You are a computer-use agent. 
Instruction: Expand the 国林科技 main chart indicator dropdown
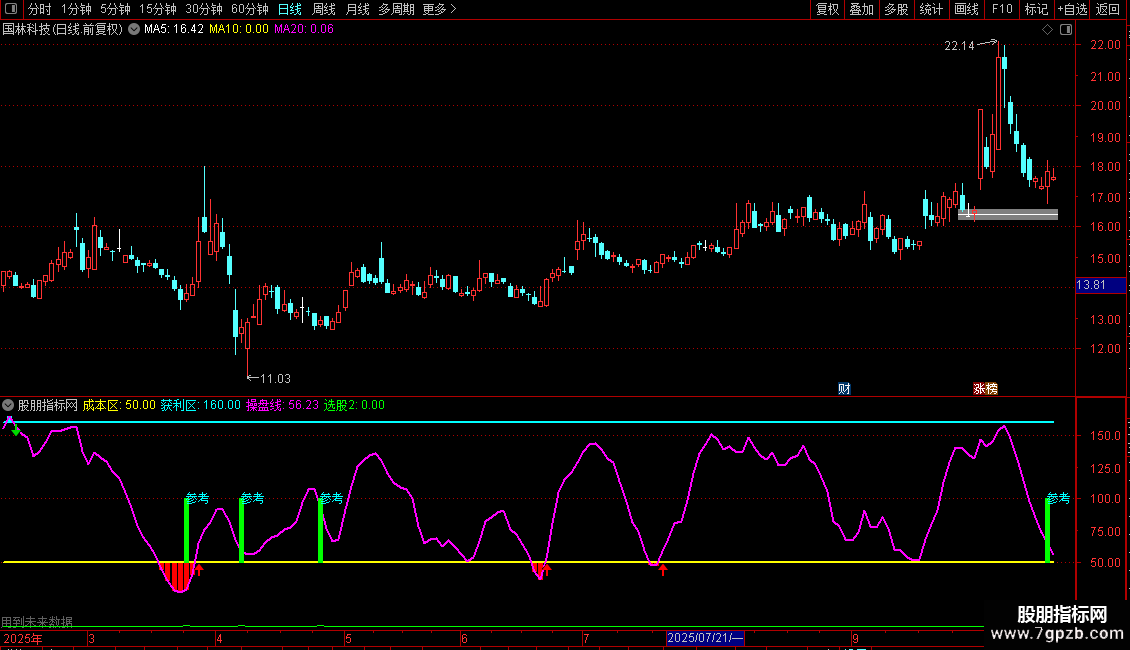[x=134, y=29]
